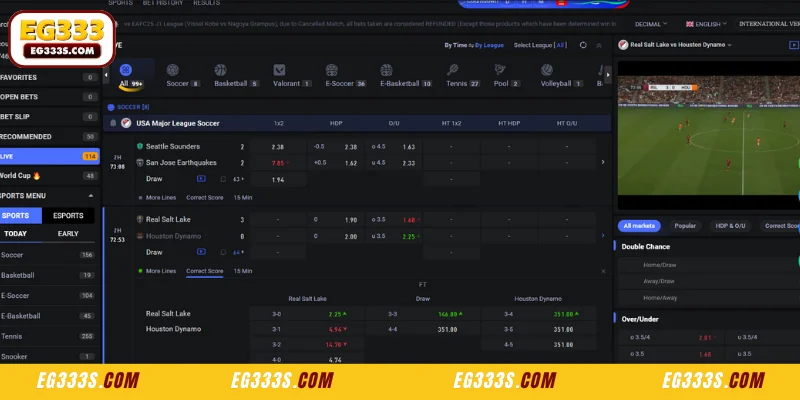Screen dimensions: 800x400
Task: Toggle match alert bell in Real Salt Lake Draw row
Action: [x=223, y=252]
